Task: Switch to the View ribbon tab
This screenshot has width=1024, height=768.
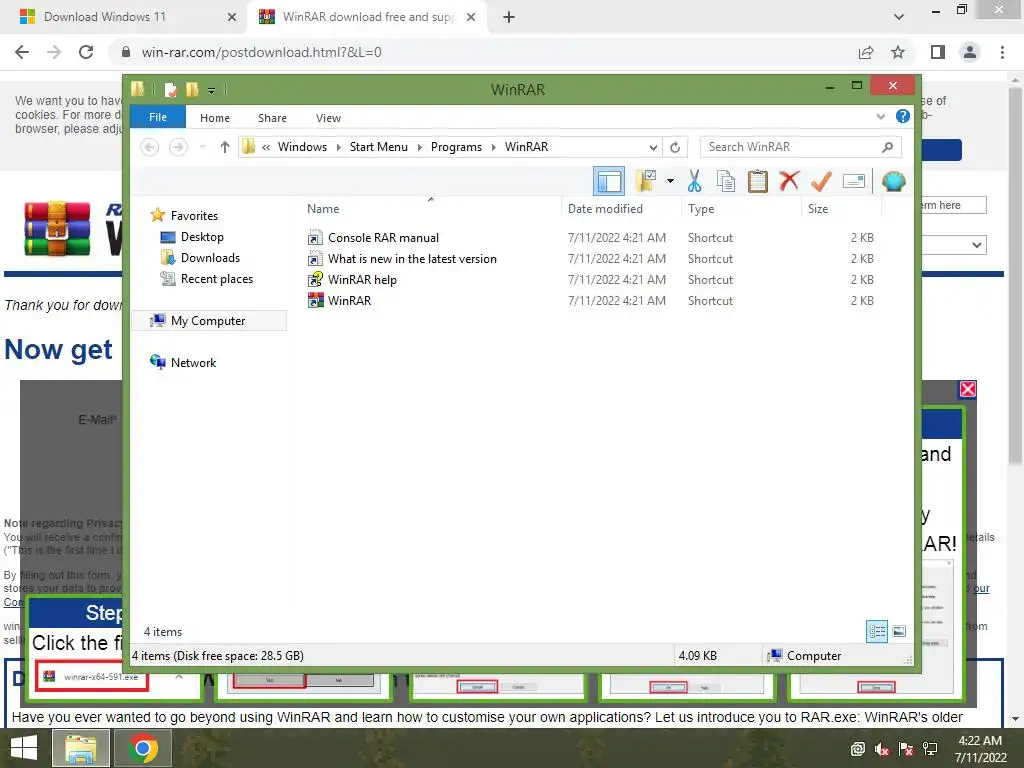Action: (328, 118)
